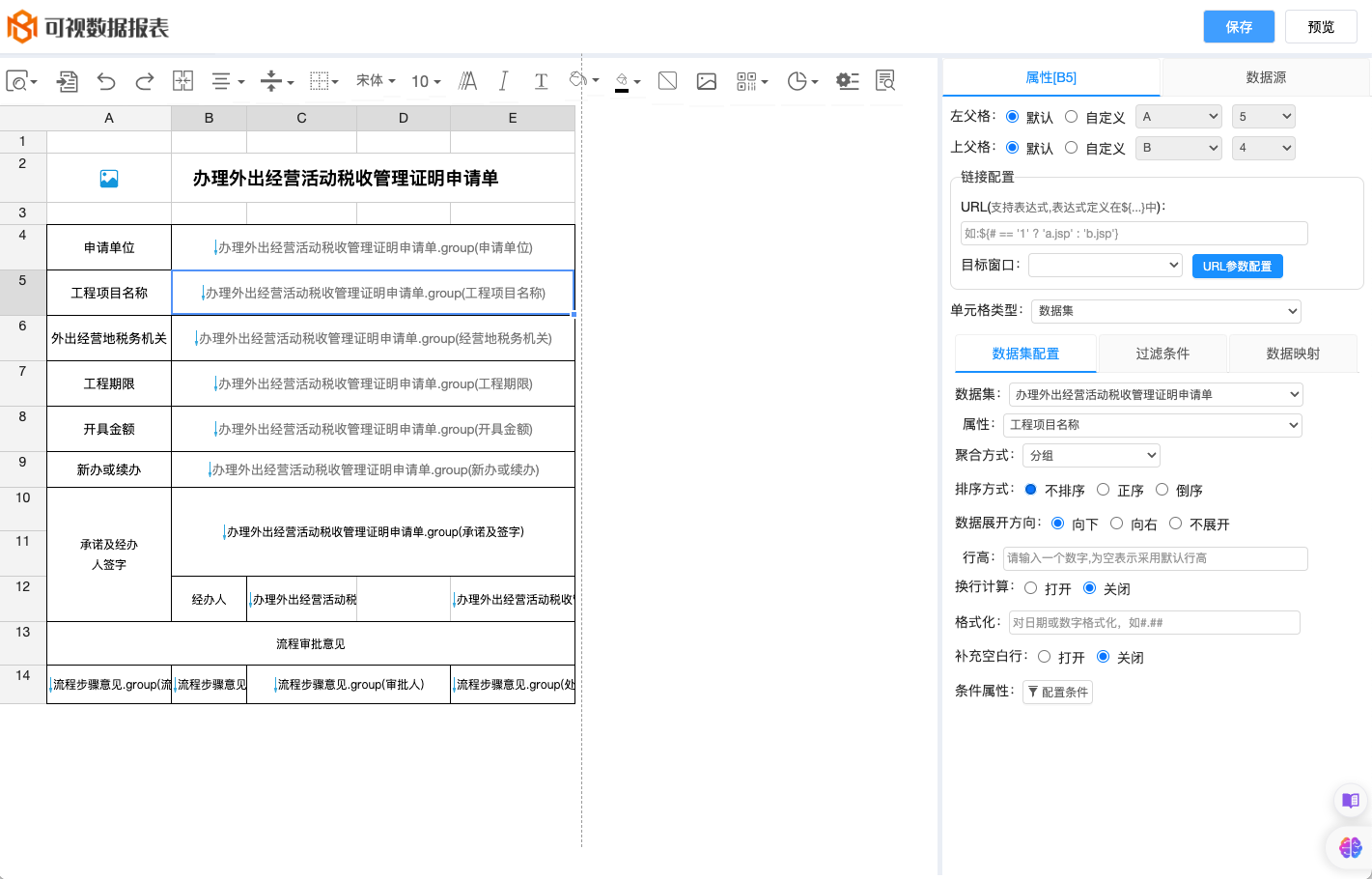Switch to the 属性[B5] tab
The width and height of the screenshot is (1372, 879).
pyautogui.click(x=1050, y=77)
